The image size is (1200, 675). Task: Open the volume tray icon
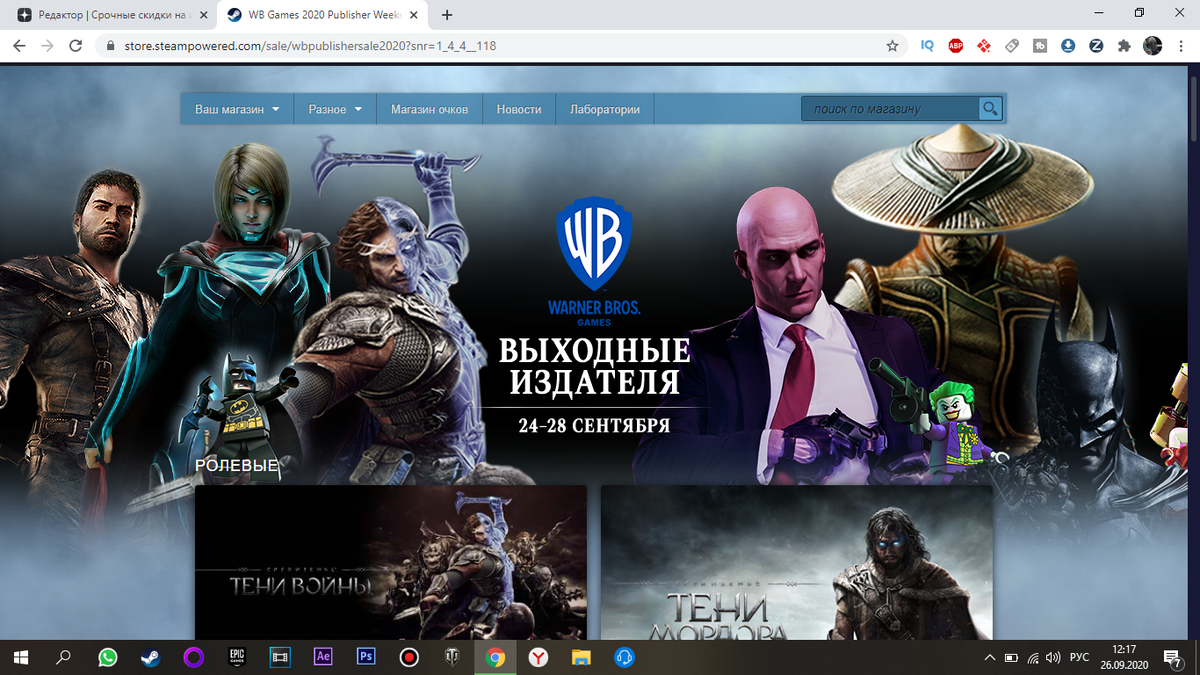pyautogui.click(x=1053, y=657)
